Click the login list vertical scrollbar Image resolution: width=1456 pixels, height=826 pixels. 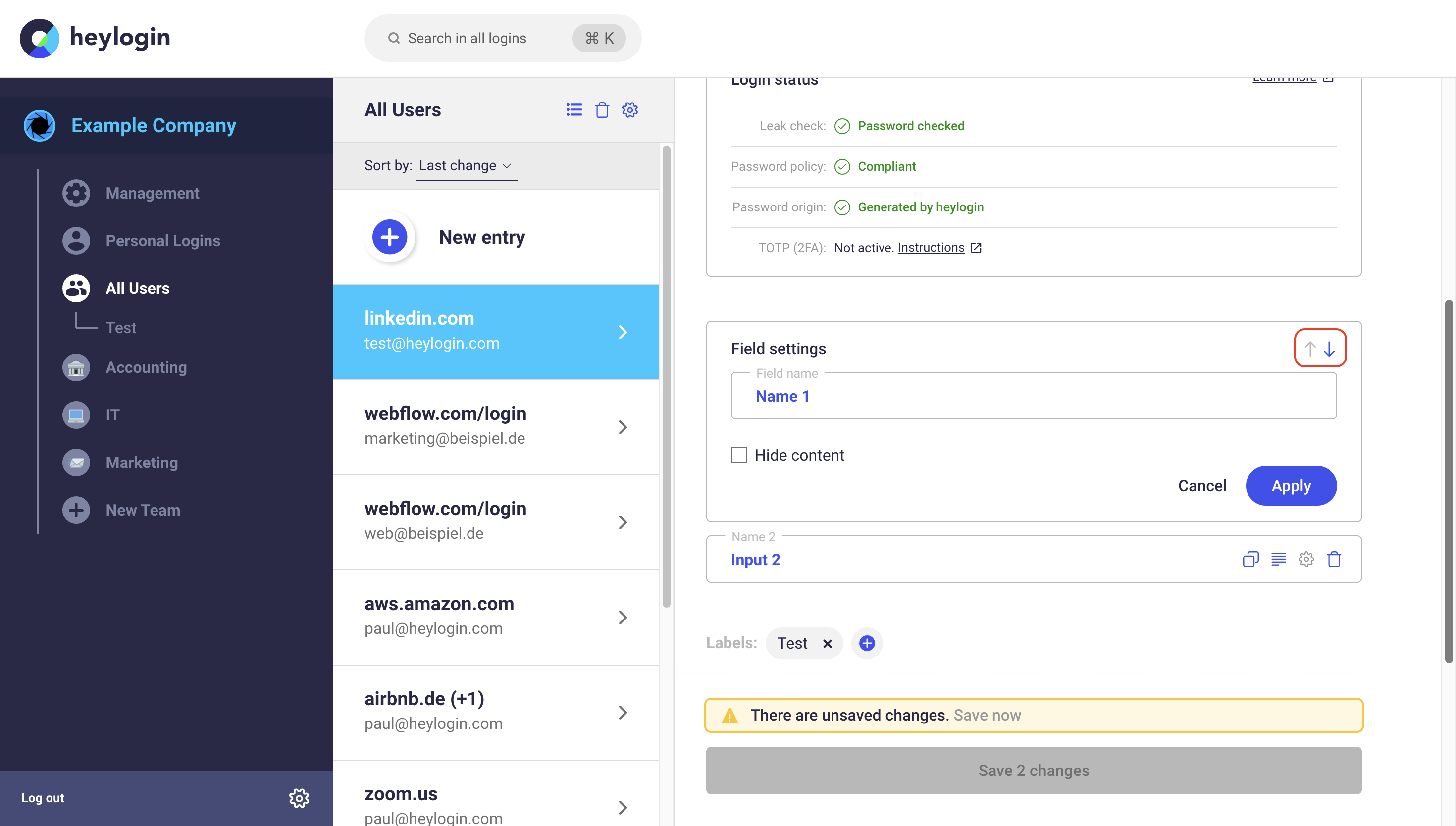click(x=666, y=374)
